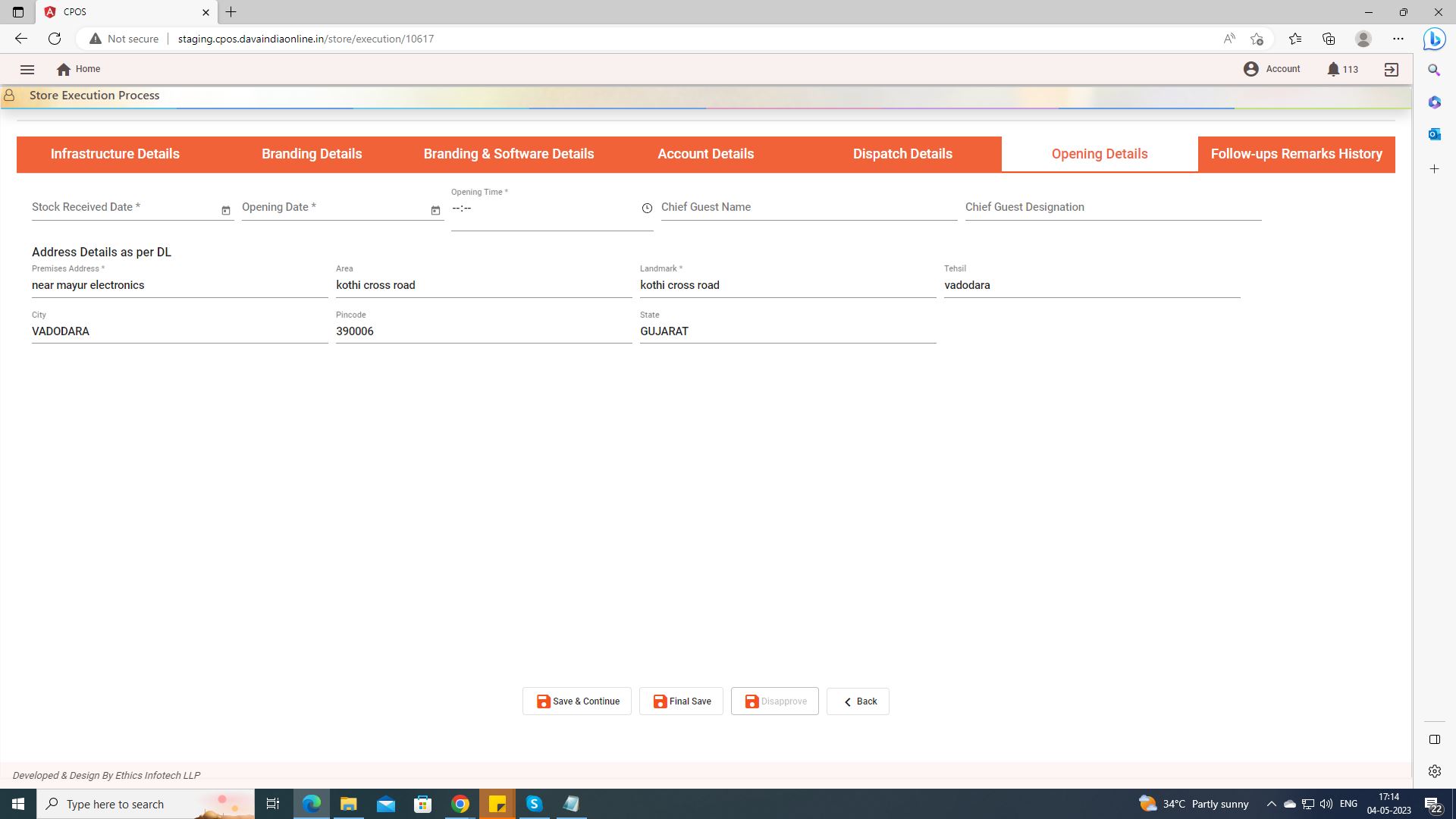The height and width of the screenshot is (819, 1456).
Task: Click the browser refresh icon
Action: (x=55, y=39)
